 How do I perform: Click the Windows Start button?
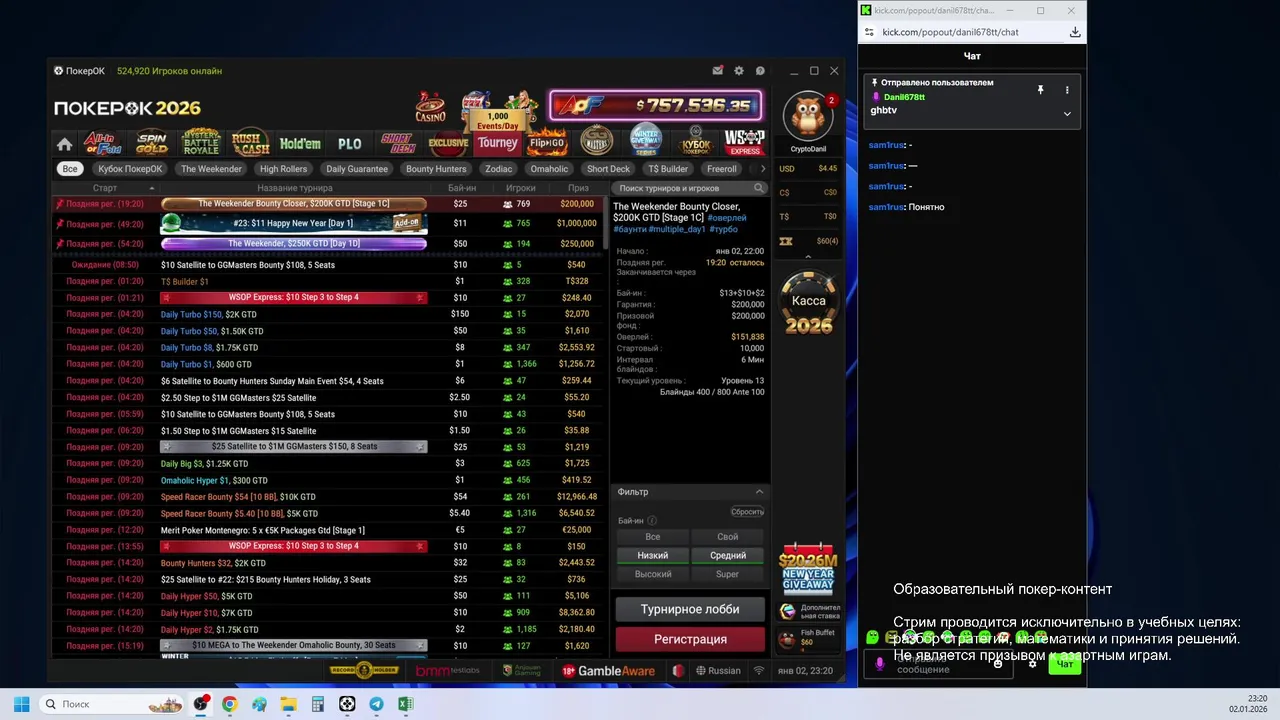pyautogui.click(x=22, y=704)
